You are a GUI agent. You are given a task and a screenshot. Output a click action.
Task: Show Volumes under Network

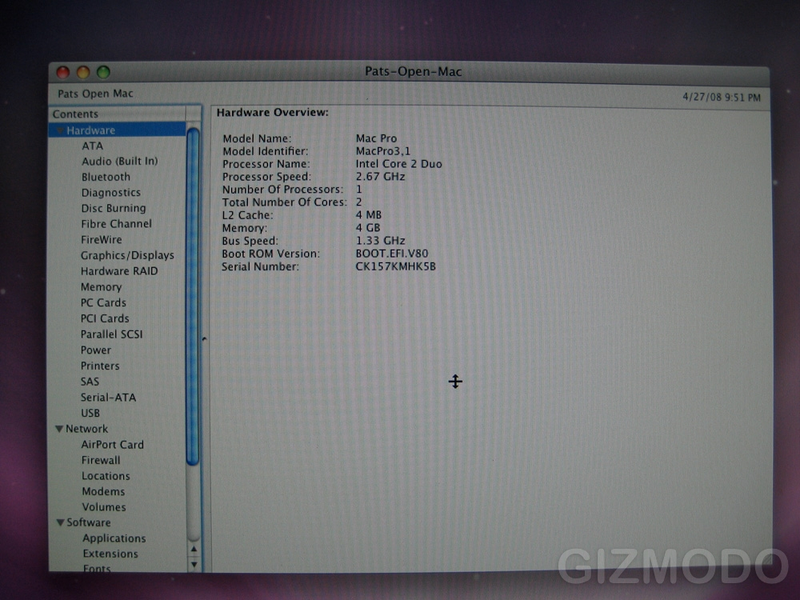[104, 508]
